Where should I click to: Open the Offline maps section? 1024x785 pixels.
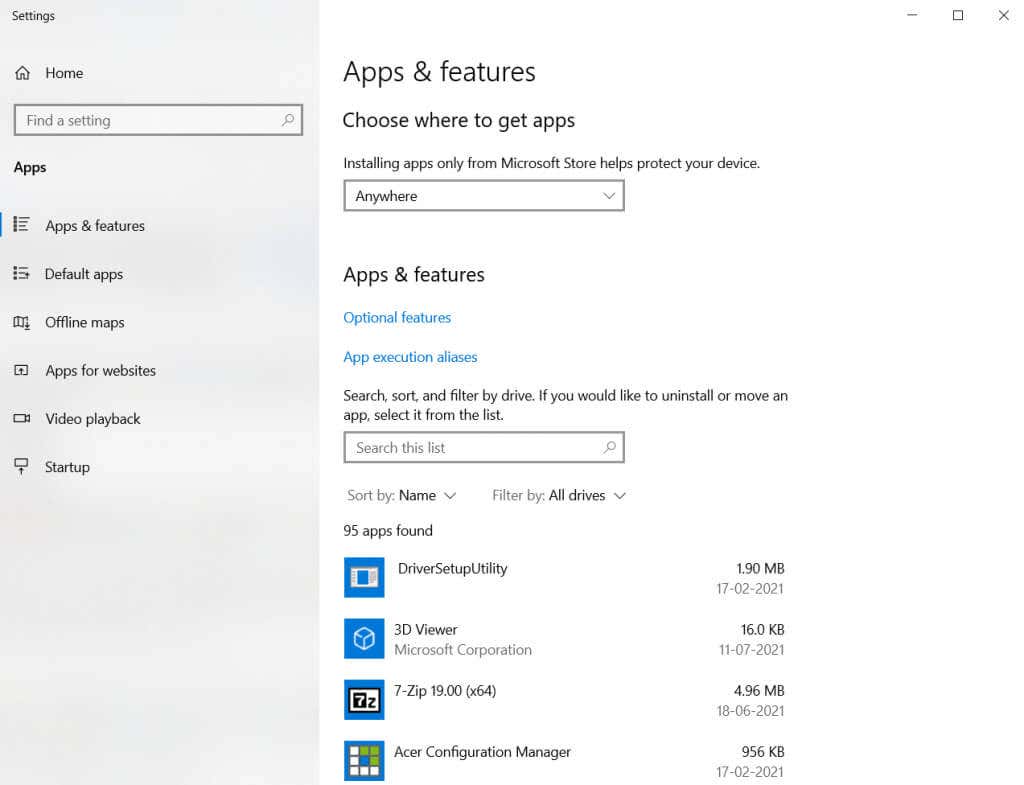[84, 323]
